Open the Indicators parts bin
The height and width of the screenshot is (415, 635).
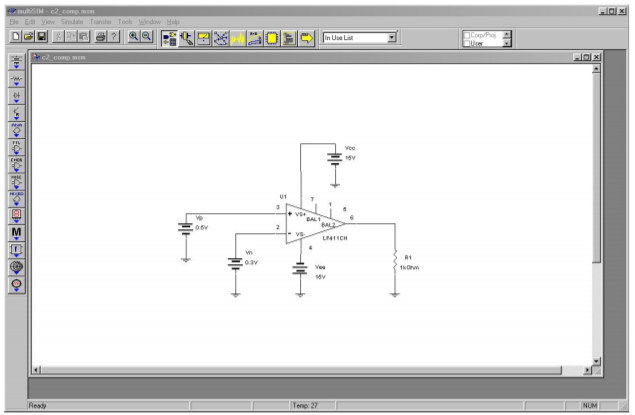[16, 215]
